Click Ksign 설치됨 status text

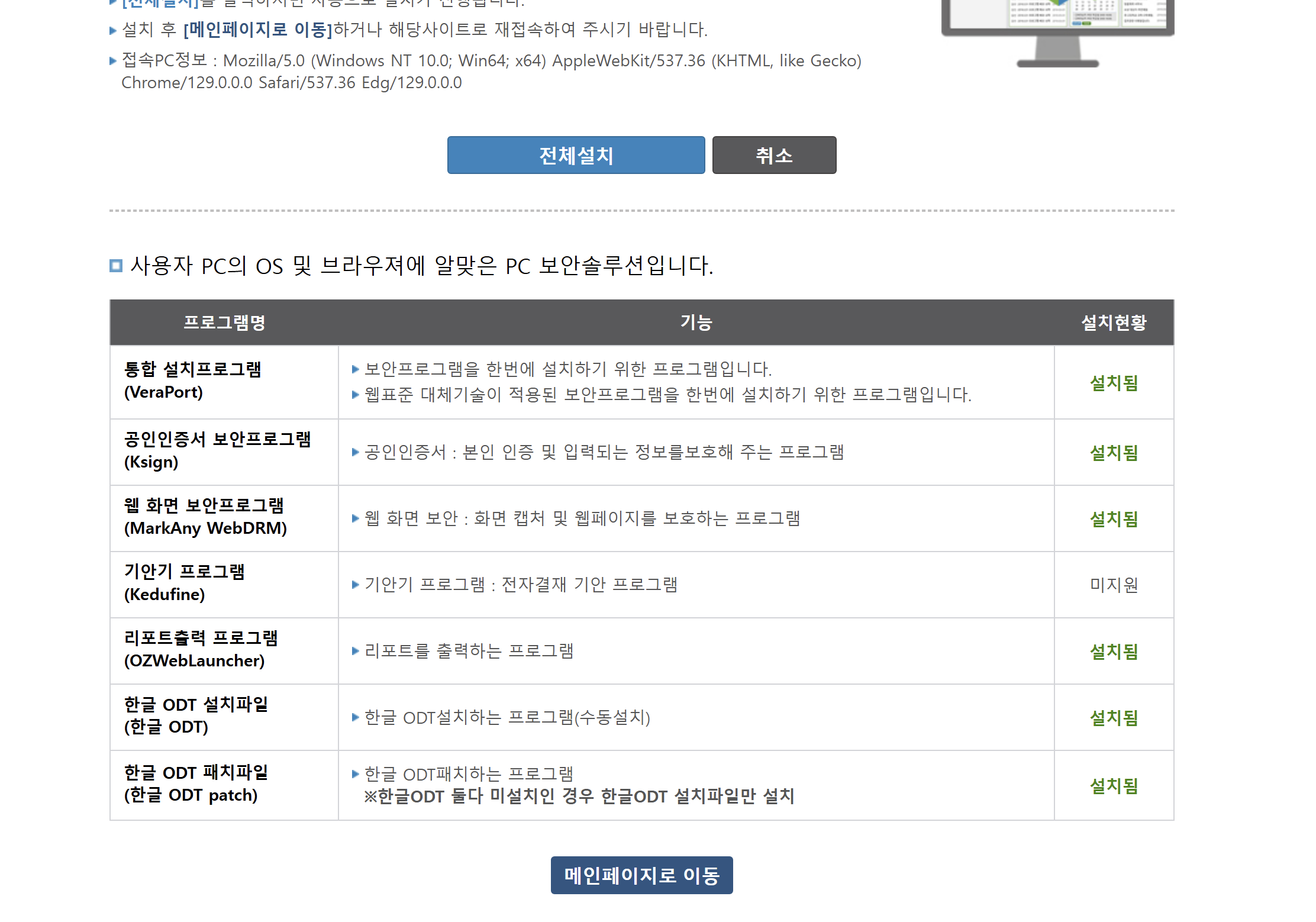point(1114,453)
